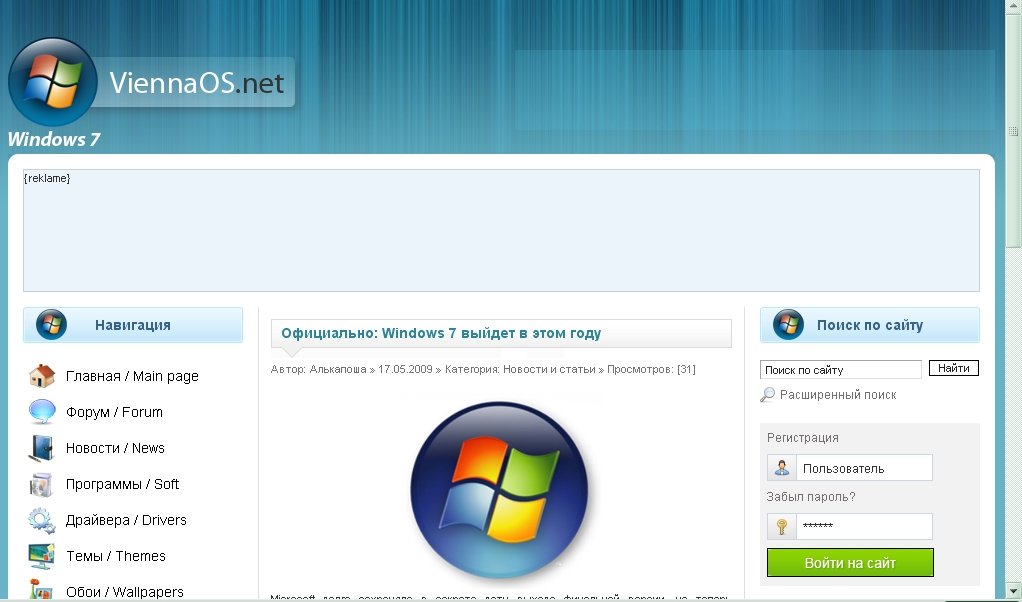Open author Алькапоша profile link
This screenshot has width=1022, height=602.
tap(338, 369)
